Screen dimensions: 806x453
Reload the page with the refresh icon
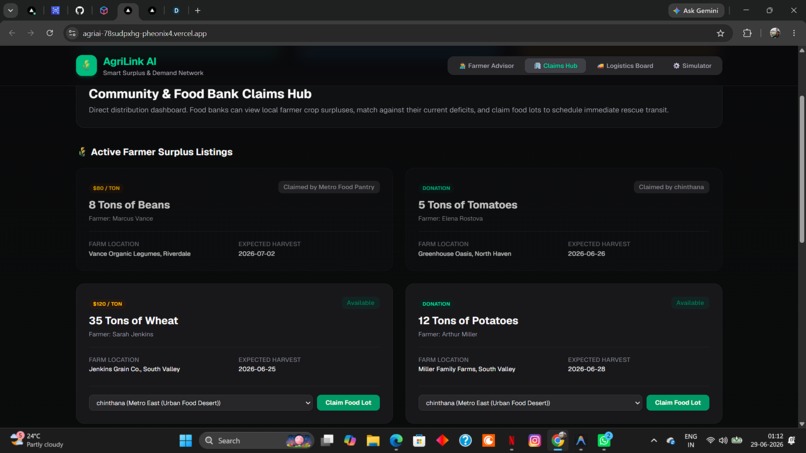coord(49,33)
